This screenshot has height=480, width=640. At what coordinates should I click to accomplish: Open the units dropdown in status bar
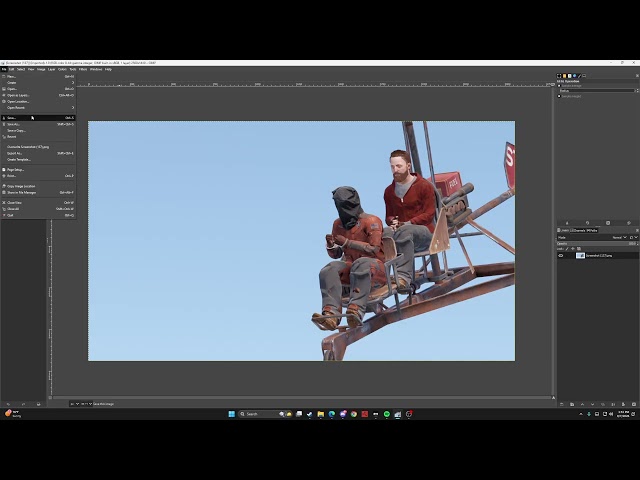pos(75,404)
